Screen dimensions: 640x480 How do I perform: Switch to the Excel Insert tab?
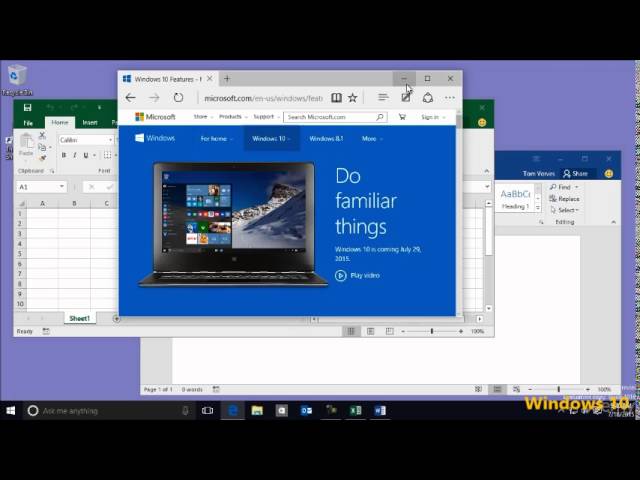click(90, 122)
